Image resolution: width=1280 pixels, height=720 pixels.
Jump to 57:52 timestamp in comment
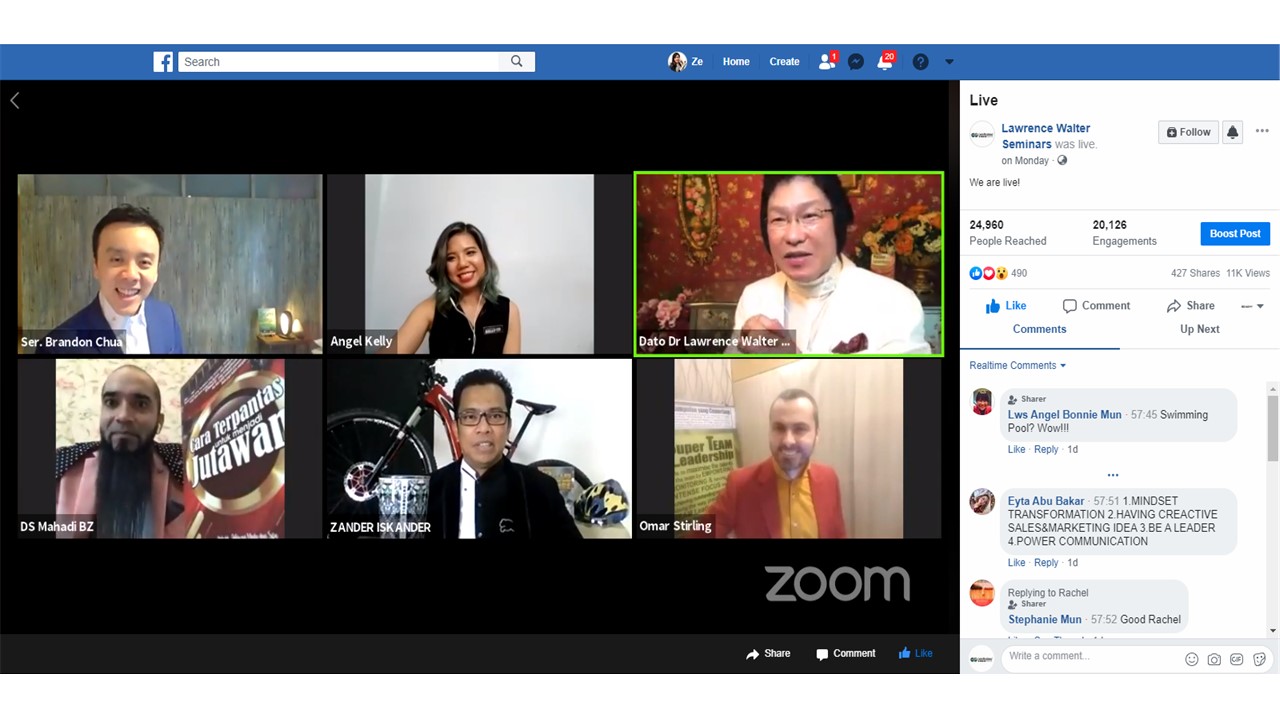(1104, 620)
